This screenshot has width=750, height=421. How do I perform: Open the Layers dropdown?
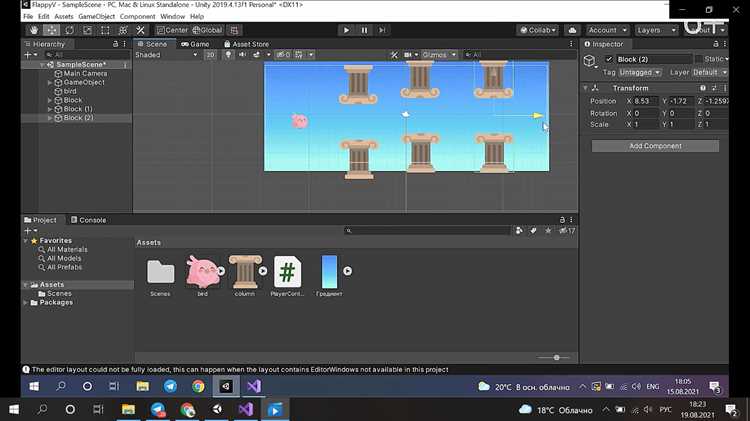(656, 30)
